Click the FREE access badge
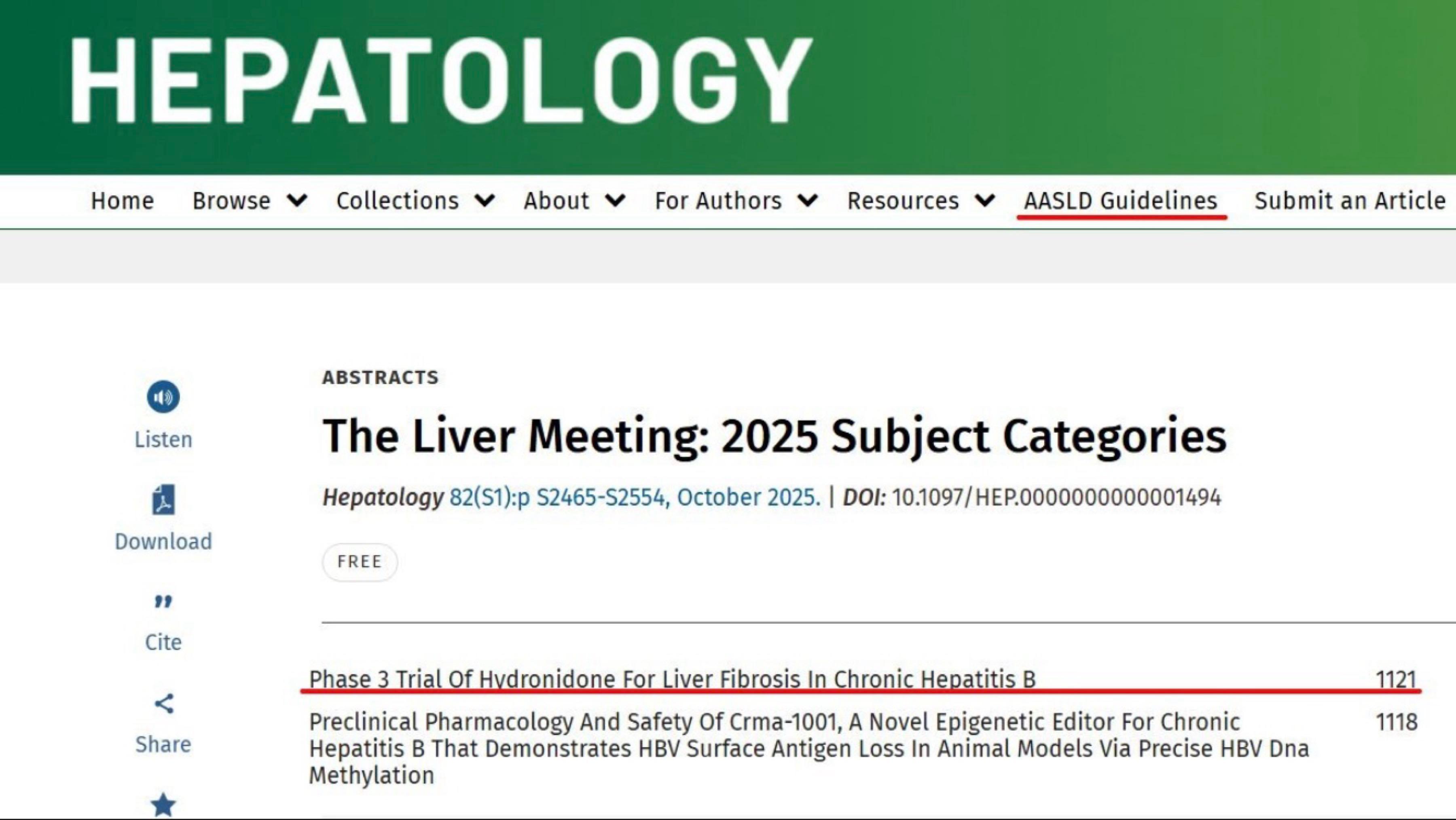Image resolution: width=1456 pixels, height=820 pixels. 360,562
